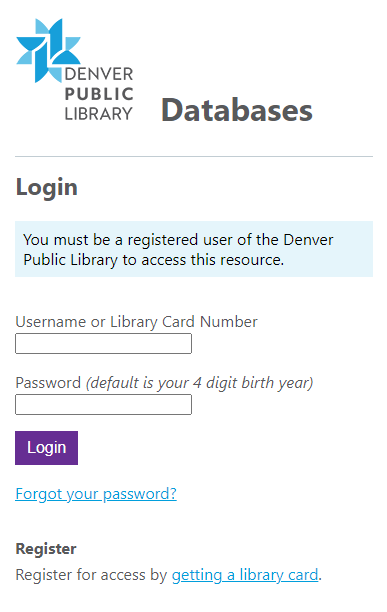Viewport: 387px width, 612px height.
Task: Click the Password label word
Action: 48,382
